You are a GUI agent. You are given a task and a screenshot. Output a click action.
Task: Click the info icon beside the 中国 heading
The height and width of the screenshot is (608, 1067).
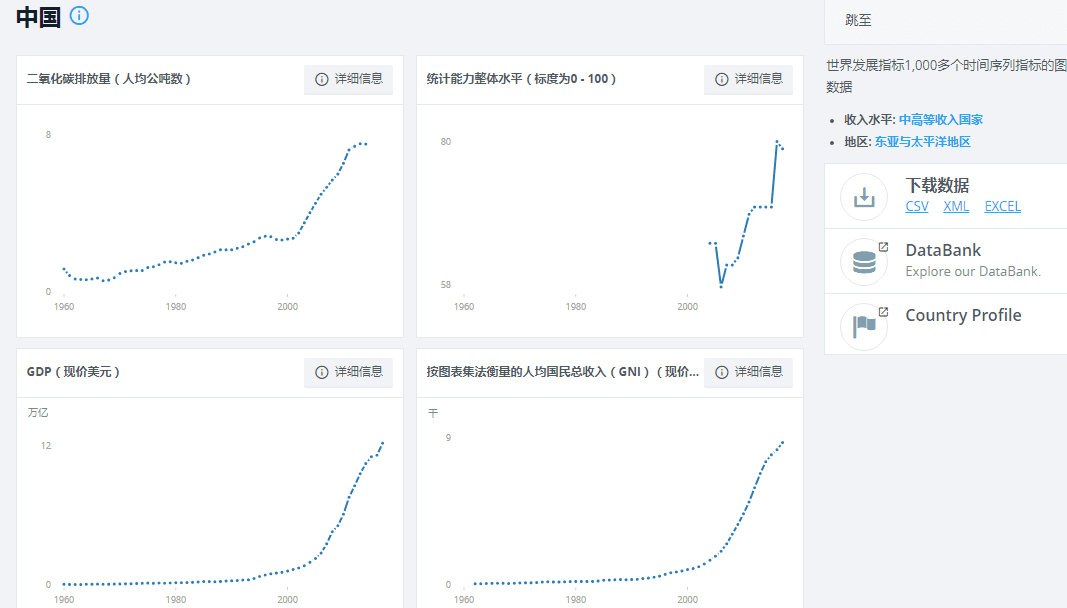[x=78, y=16]
